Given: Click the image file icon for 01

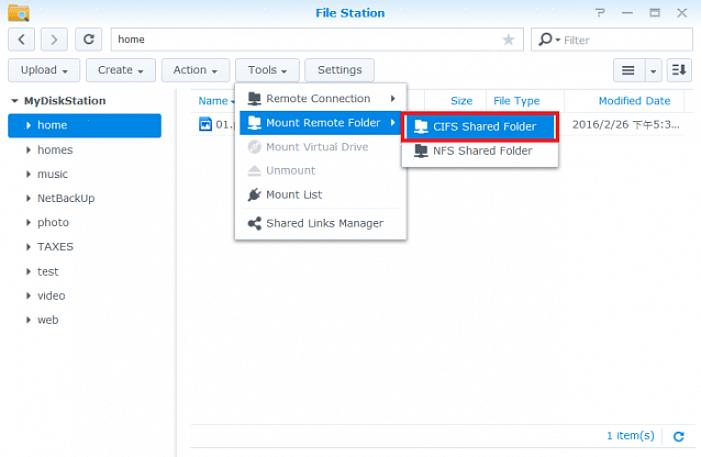Looking at the screenshot, I should [x=205, y=124].
